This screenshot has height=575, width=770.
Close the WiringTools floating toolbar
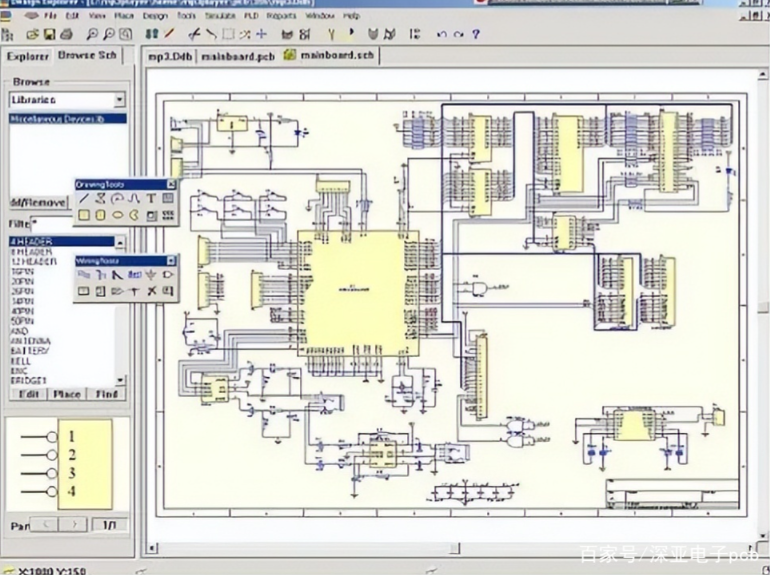(x=171, y=260)
